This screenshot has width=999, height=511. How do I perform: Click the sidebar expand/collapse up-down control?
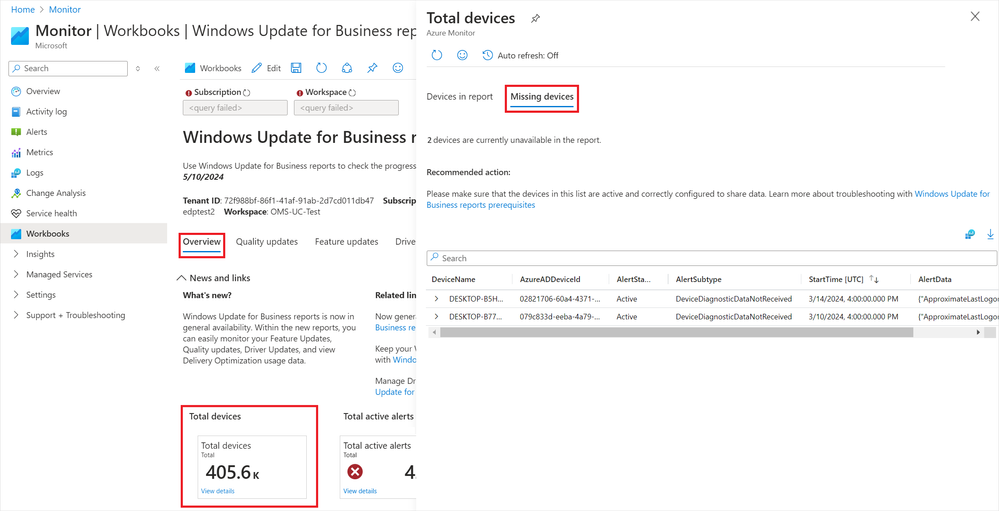(x=138, y=68)
